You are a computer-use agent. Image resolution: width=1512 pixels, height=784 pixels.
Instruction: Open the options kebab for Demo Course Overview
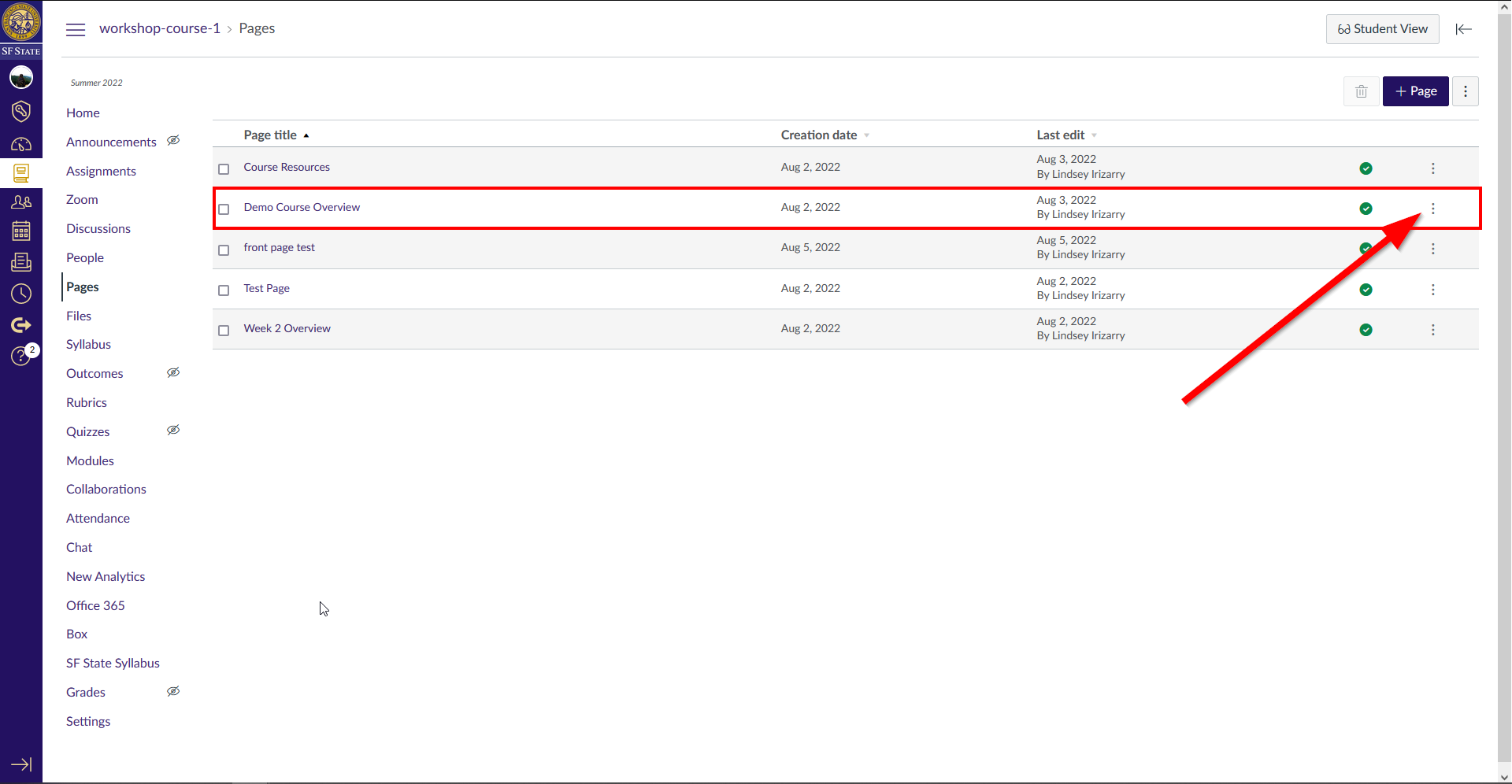coord(1433,209)
